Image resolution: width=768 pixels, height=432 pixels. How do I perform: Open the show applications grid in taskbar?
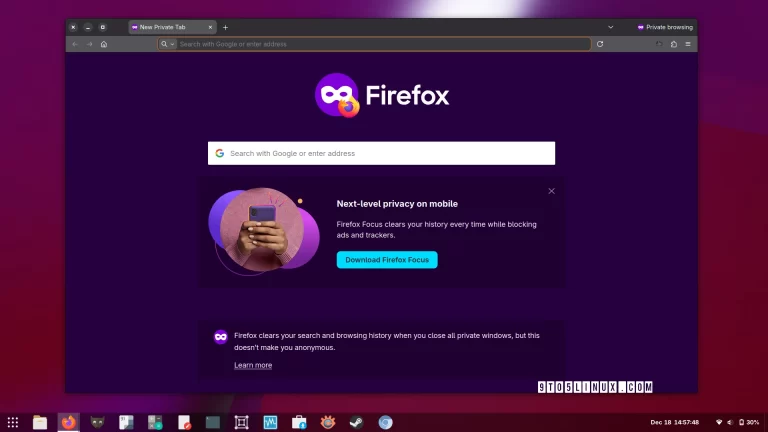pyautogui.click(x=13, y=422)
